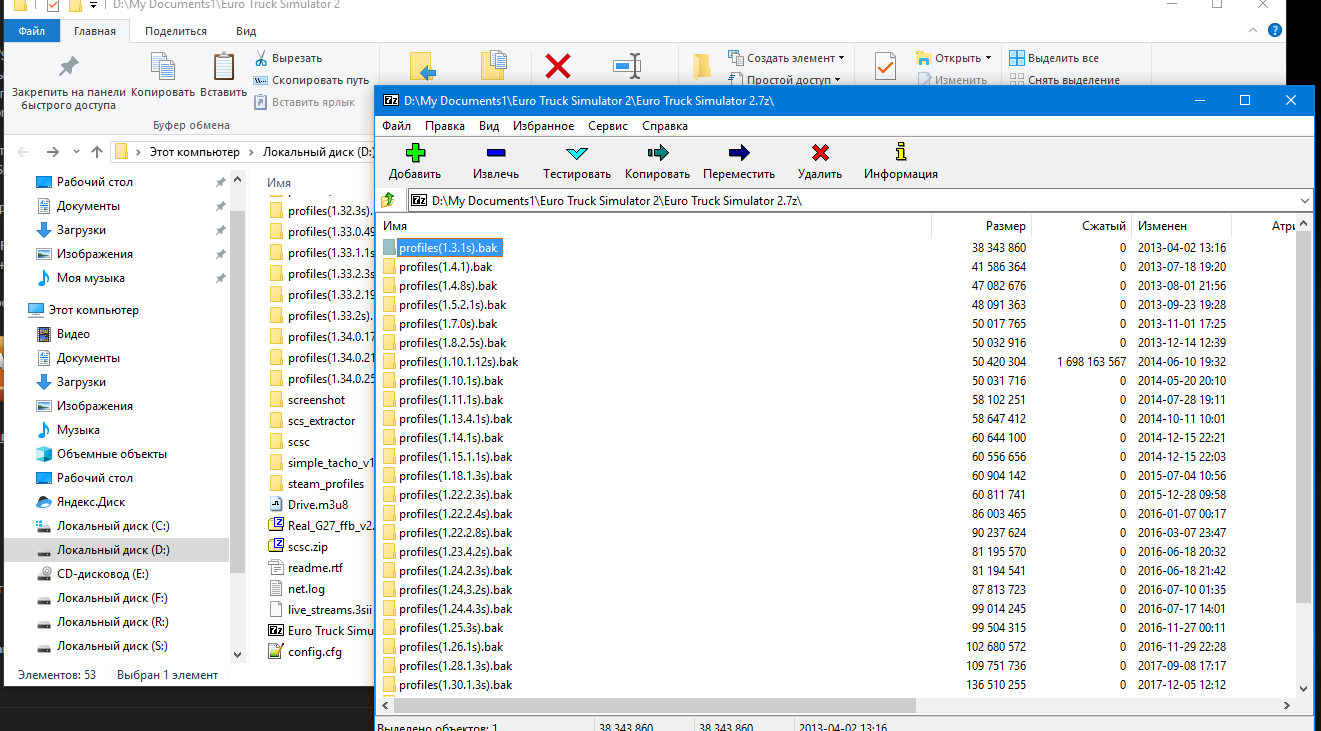Switch to the Поделиться ribbon tab
1321x731 pixels.
176,31
